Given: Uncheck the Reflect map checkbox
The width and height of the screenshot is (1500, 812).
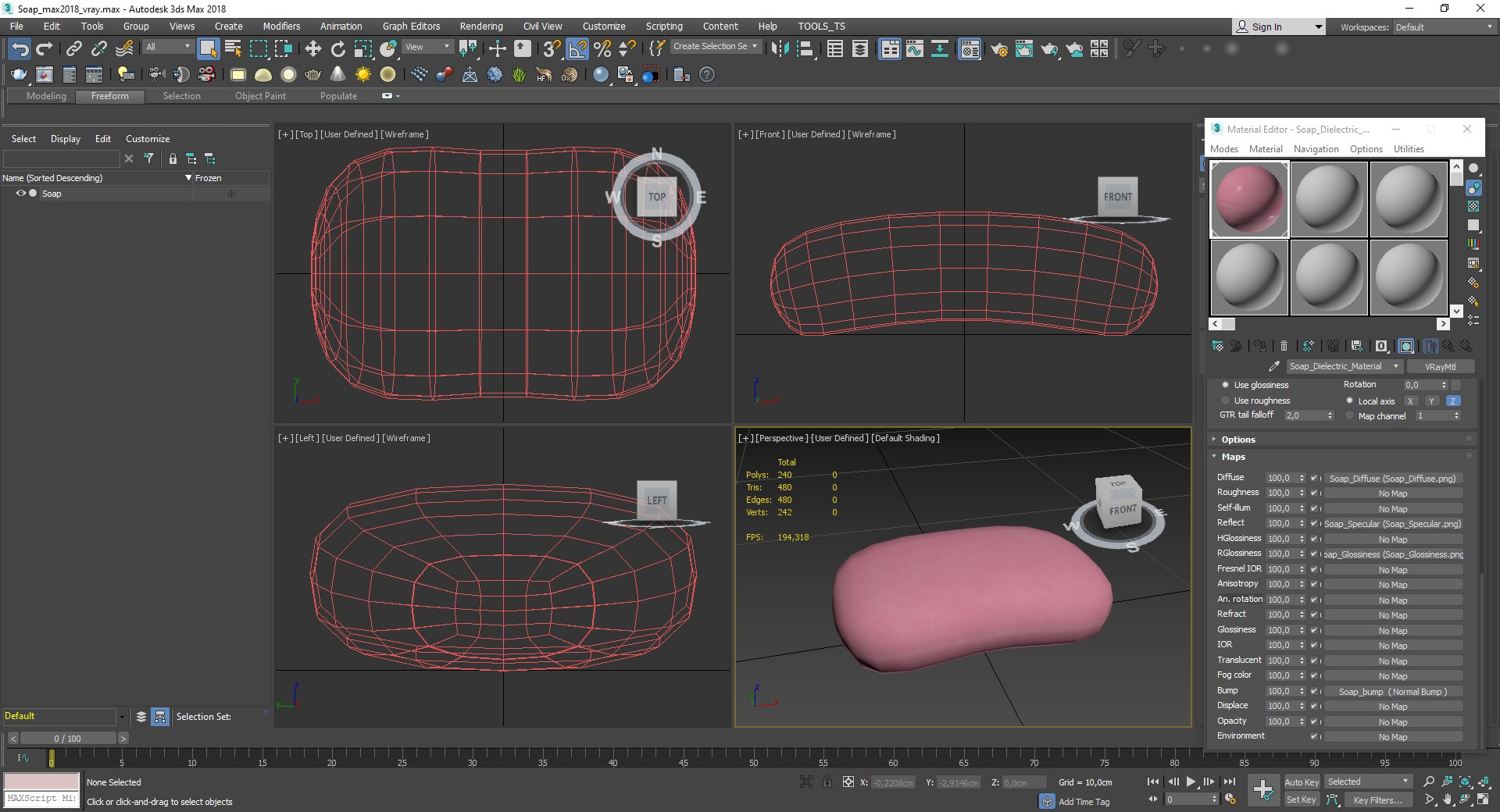Looking at the screenshot, I should pyautogui.click(x=1315, y=523).
